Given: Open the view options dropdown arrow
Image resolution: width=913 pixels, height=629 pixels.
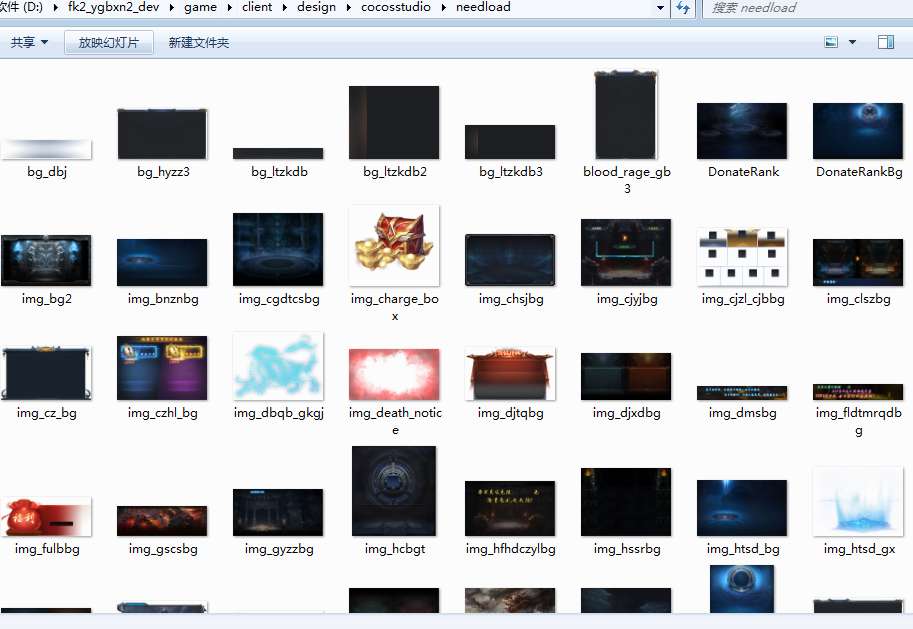Looking at the screenshot, I should coord(852,42).
